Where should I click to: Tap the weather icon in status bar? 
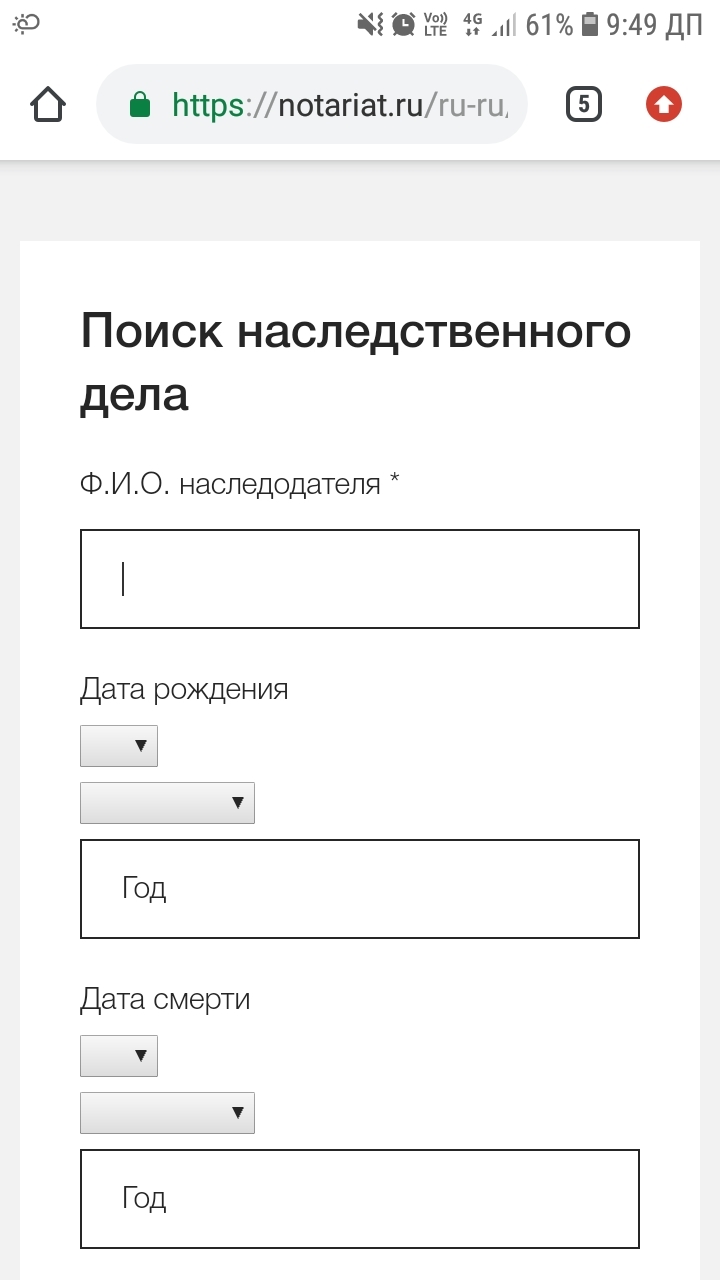[x=26, y=24]
